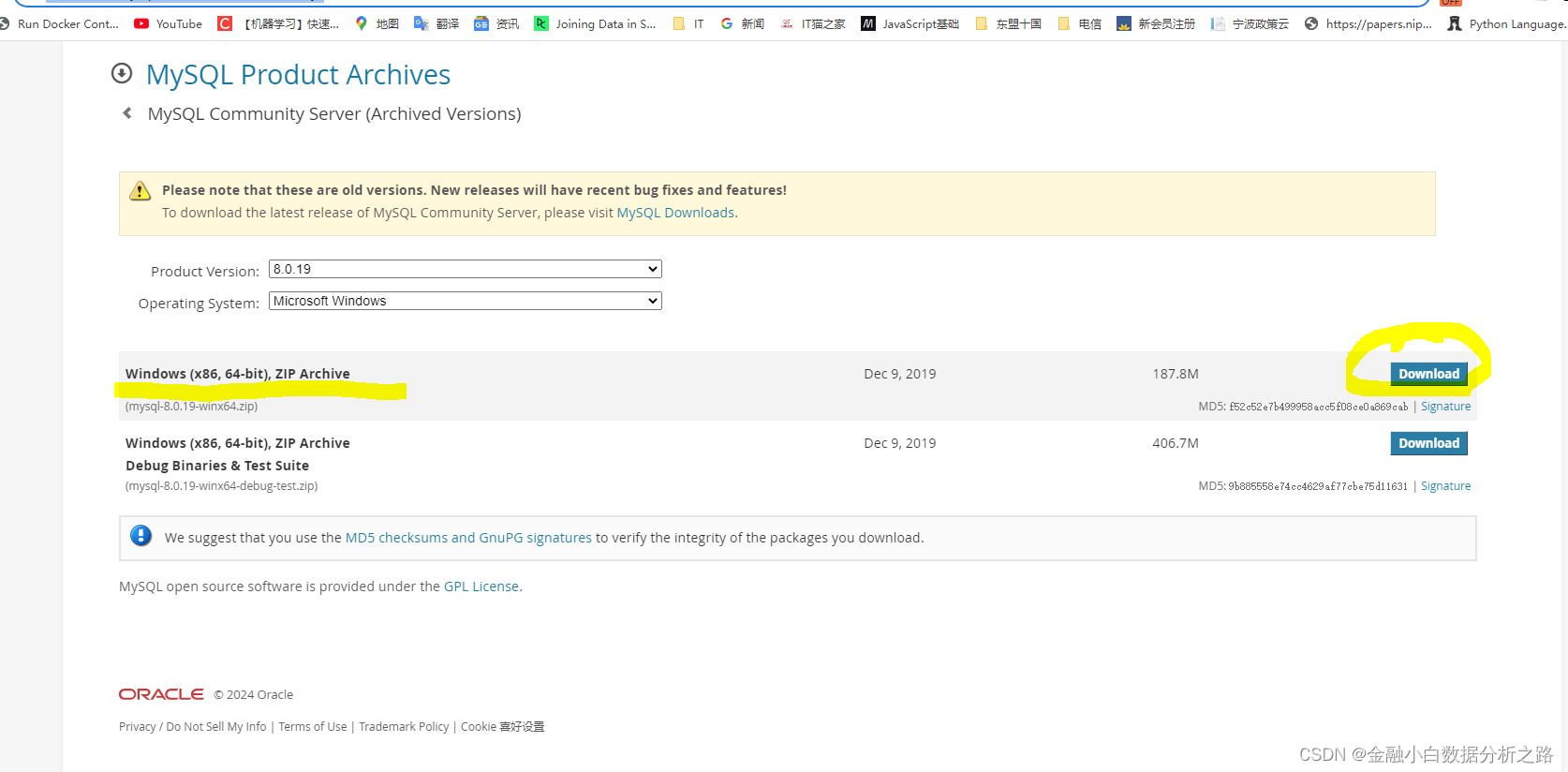Click the blue info exclamation icon

(141, 536)
